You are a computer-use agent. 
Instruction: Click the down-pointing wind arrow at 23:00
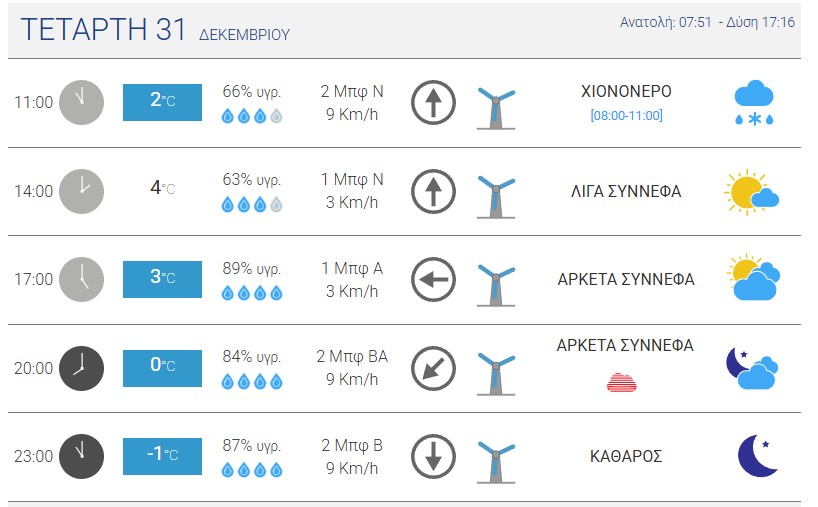point(433,456)
